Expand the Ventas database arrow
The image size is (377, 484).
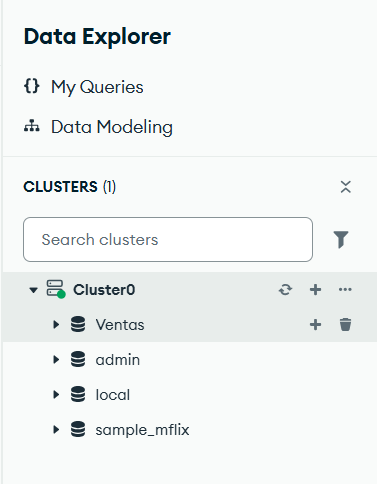pos(56,324)
